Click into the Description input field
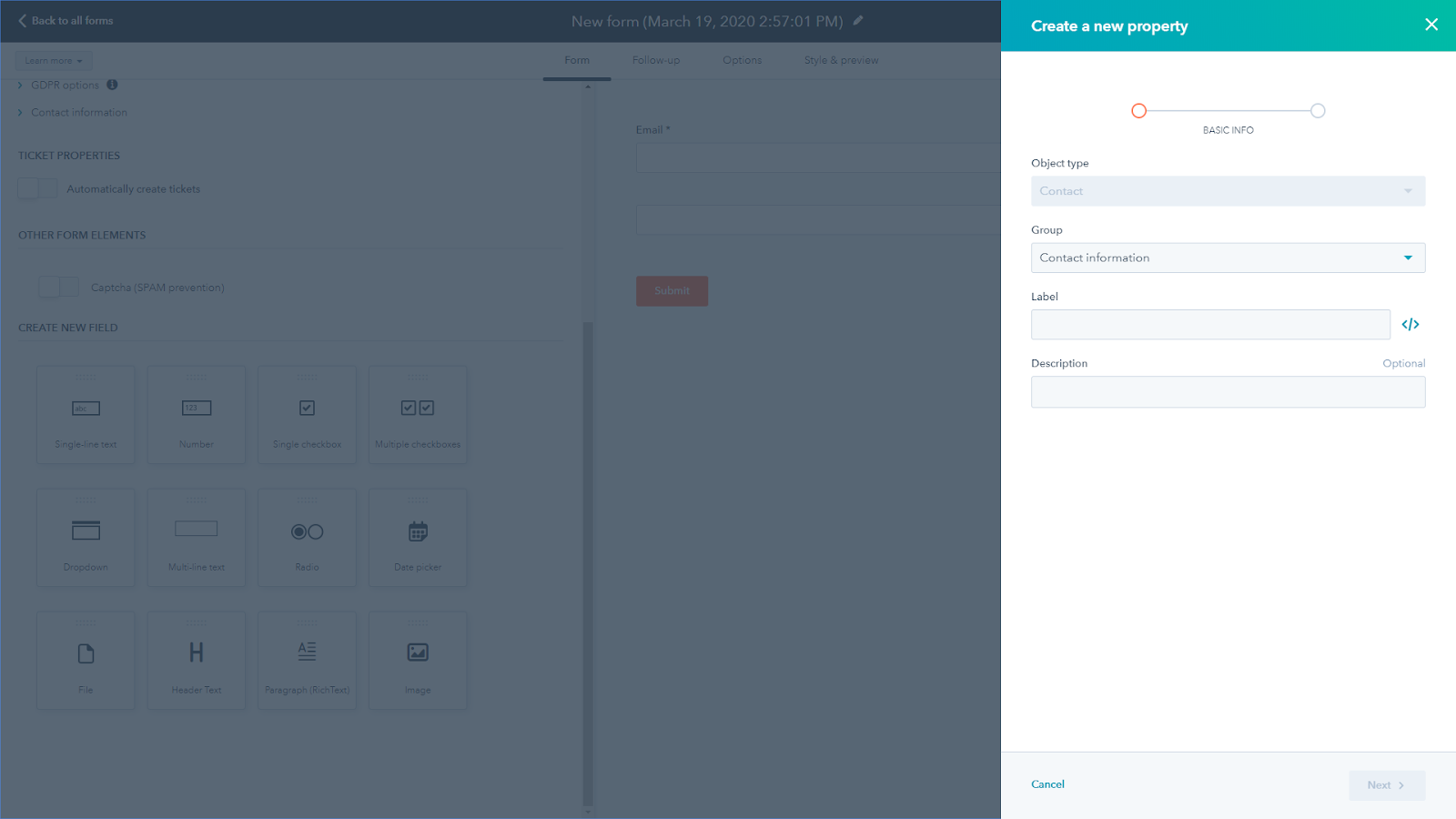1456x819 pixels. 1228,392
